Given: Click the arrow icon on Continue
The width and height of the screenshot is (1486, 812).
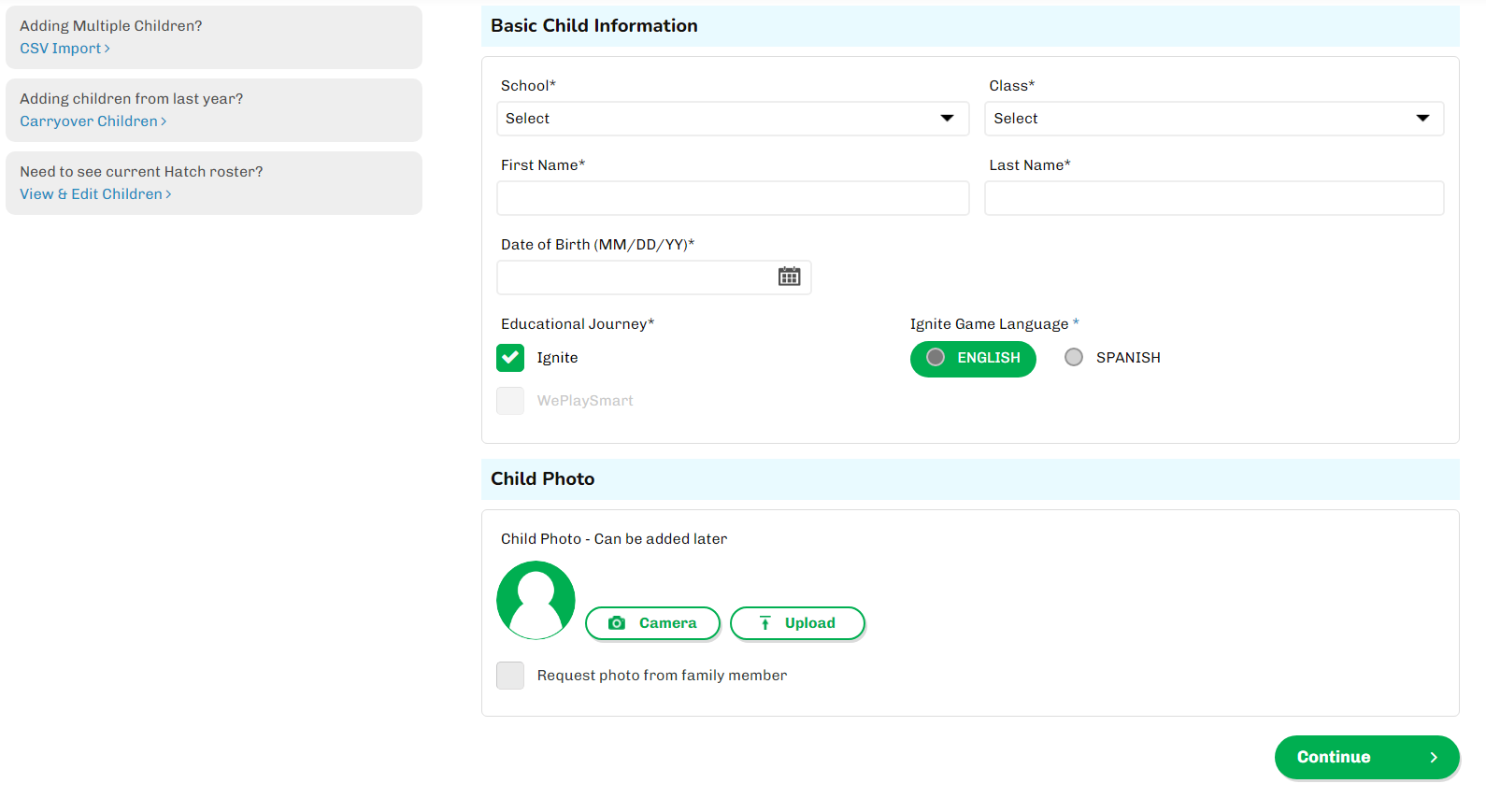Looking at the screenshot, I should pyautogui.click(x=1434, y=758).
